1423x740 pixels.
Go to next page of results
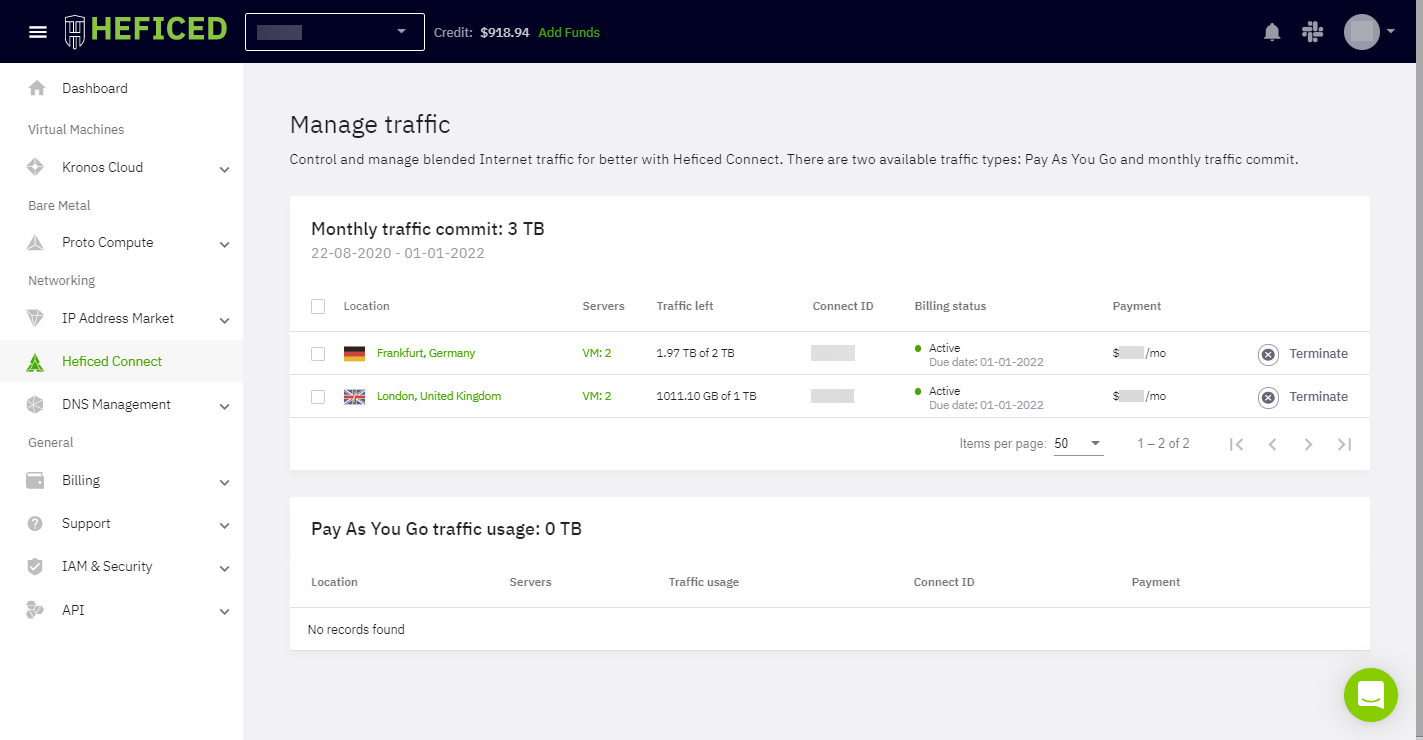pos(1308,444)
